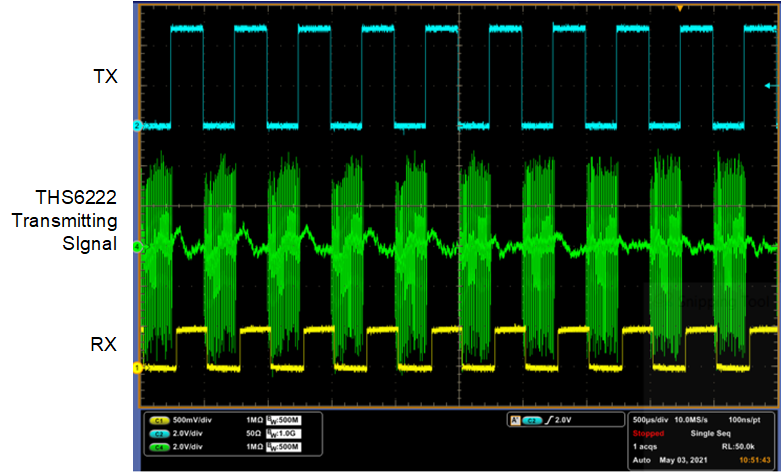This screenshot has height=473, width=782.
Task: Open the BW:500M bandwidth box for C1
Action: 283,420
